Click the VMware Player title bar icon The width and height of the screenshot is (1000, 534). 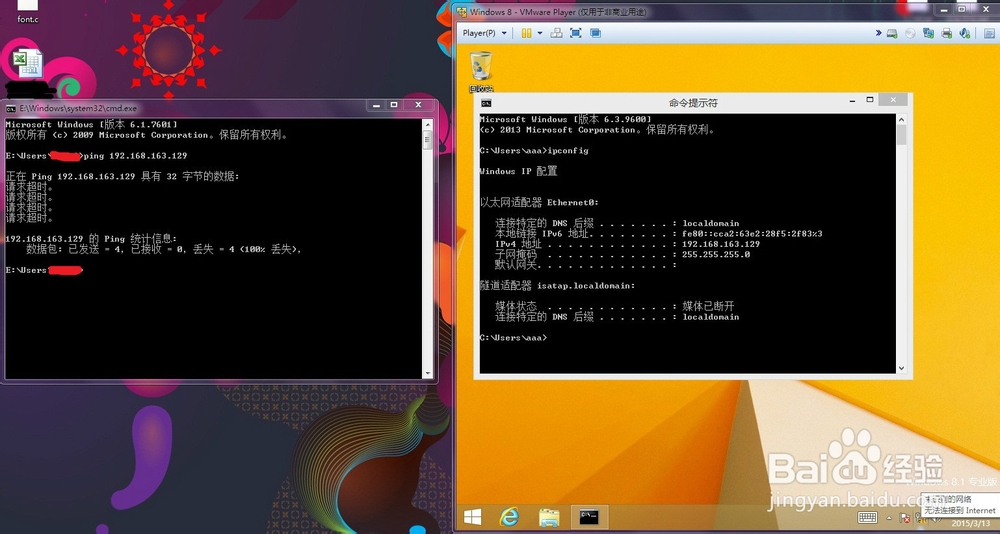coord(461,11)
